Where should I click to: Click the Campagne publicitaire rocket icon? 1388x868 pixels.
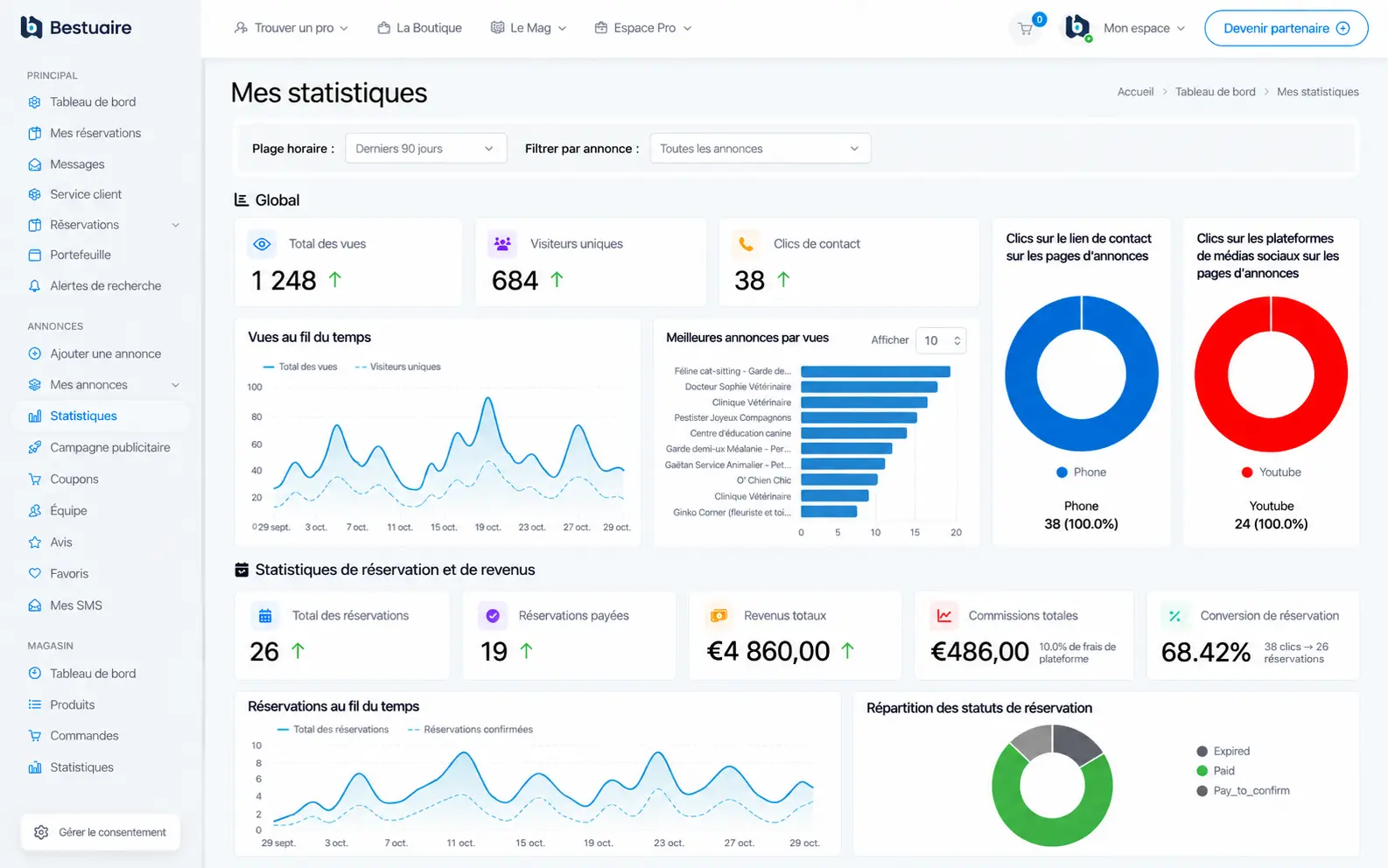(x=35, y=448)
